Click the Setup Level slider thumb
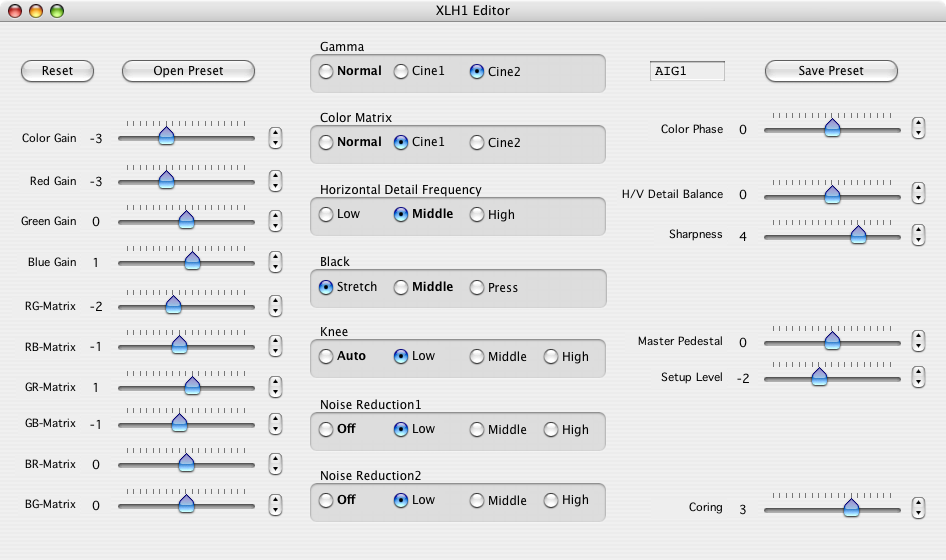Image resolution: width=946 pixels, height=560 pixels. point(819,377)
